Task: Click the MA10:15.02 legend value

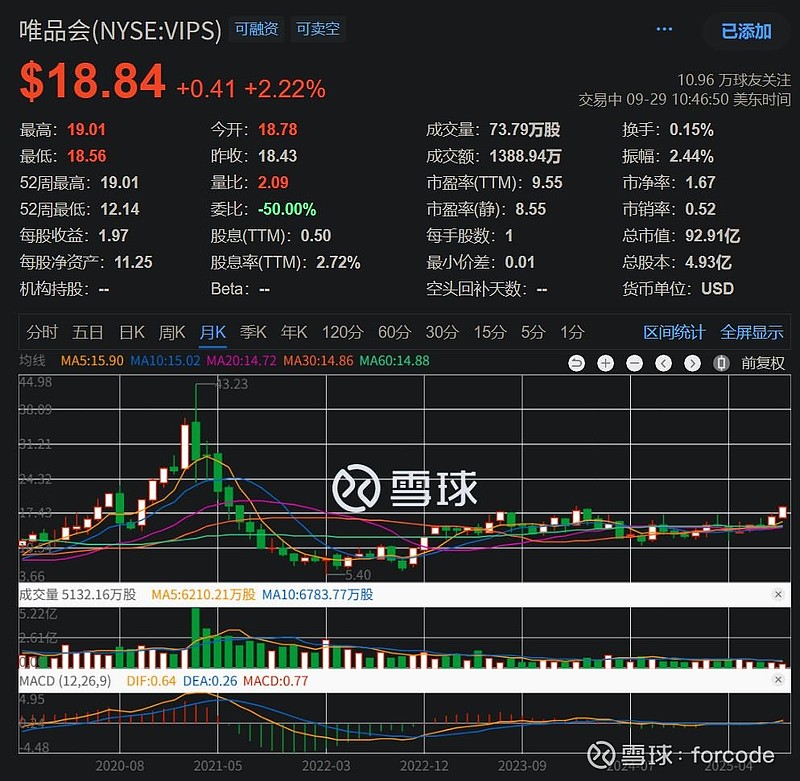Action: (165, 361)
